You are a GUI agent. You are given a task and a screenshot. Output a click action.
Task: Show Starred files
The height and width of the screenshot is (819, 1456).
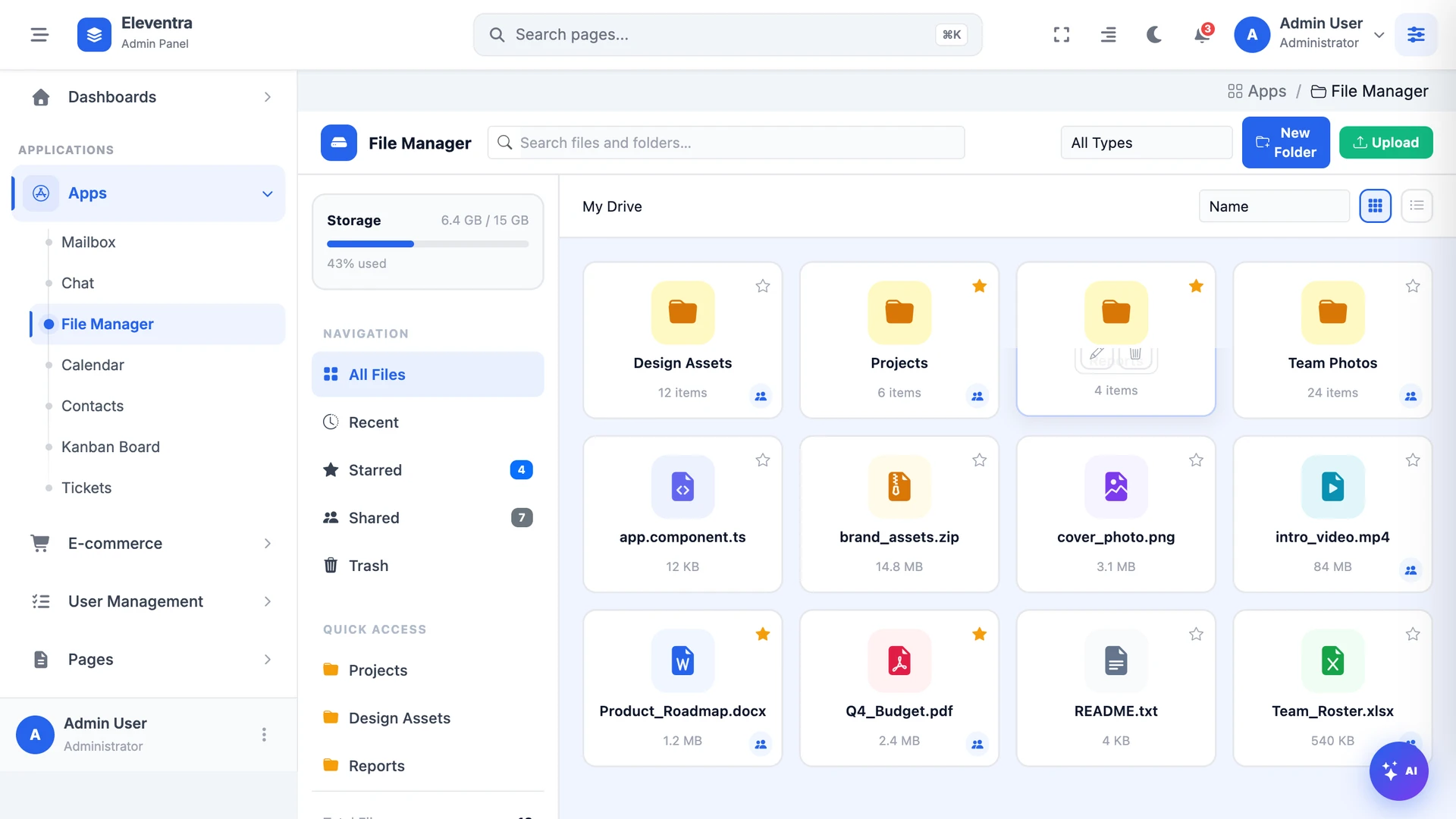pyautogui.click(x=428, y=470)
